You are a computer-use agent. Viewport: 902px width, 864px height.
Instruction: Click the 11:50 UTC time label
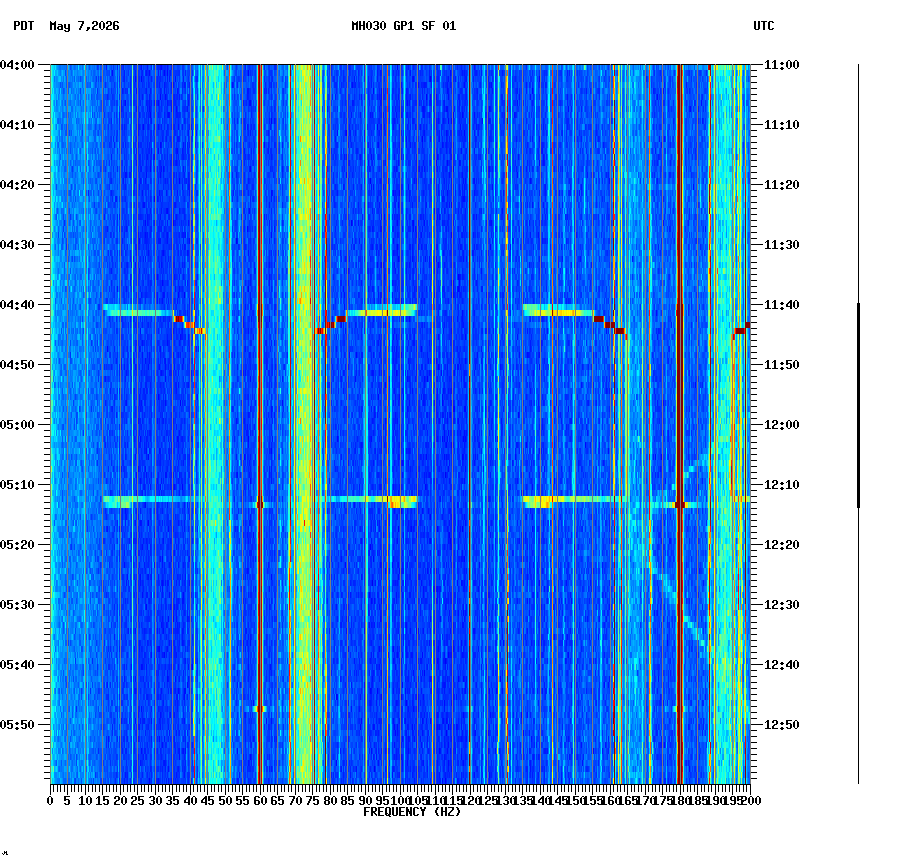(782, 365)
